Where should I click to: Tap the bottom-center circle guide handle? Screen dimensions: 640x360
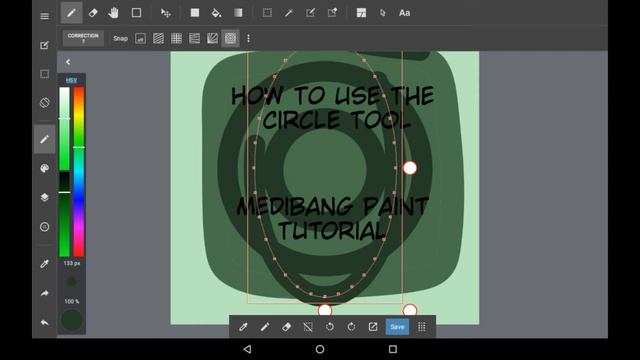325,310
